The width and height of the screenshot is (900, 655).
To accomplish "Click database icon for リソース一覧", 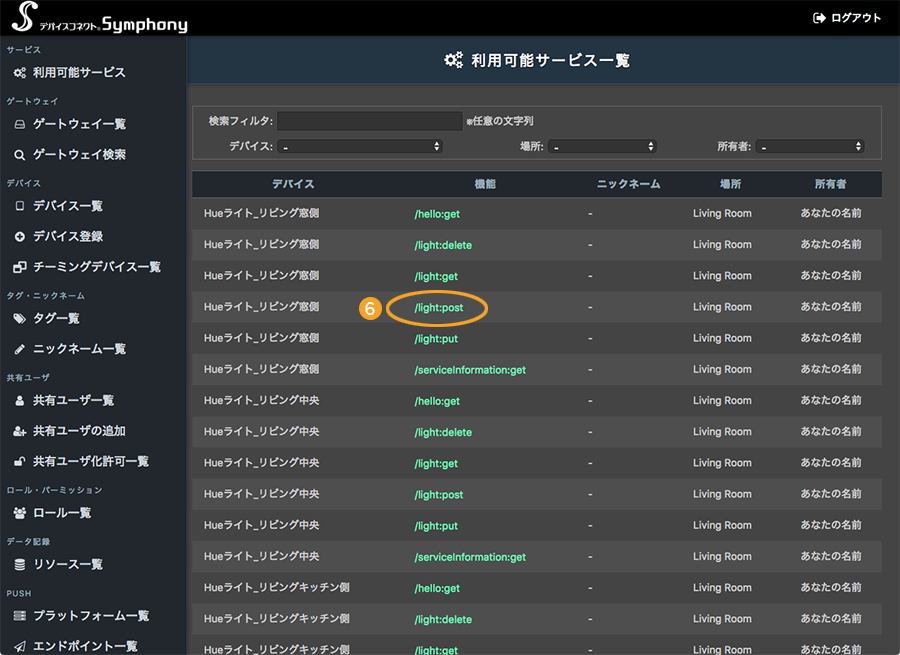I will (20, 565).
